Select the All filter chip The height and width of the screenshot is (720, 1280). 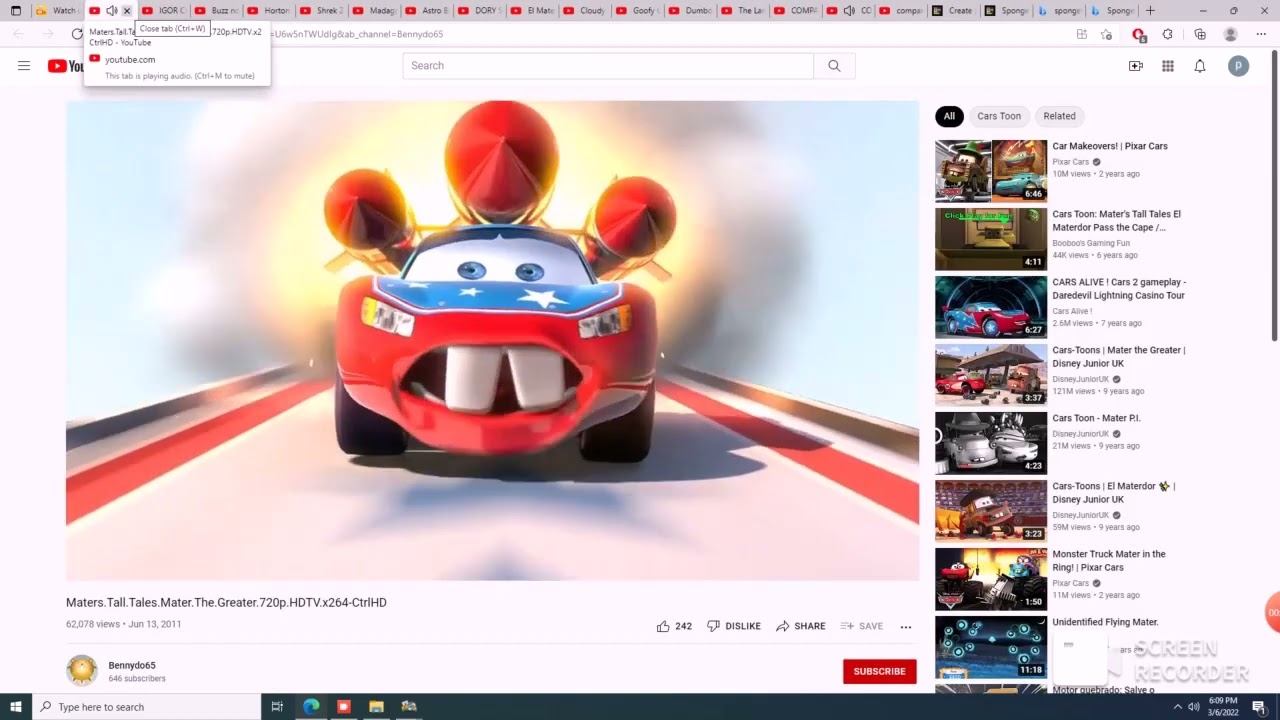coord(949,116)
